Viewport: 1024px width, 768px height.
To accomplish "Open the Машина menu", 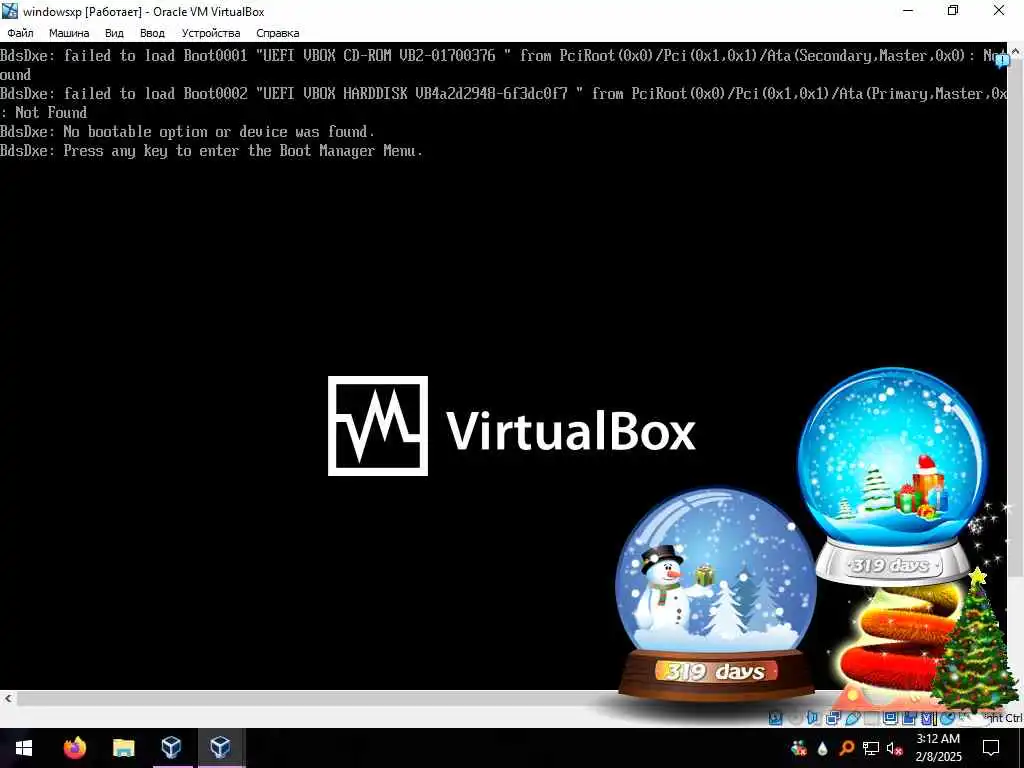I will [x=69, y=33].
